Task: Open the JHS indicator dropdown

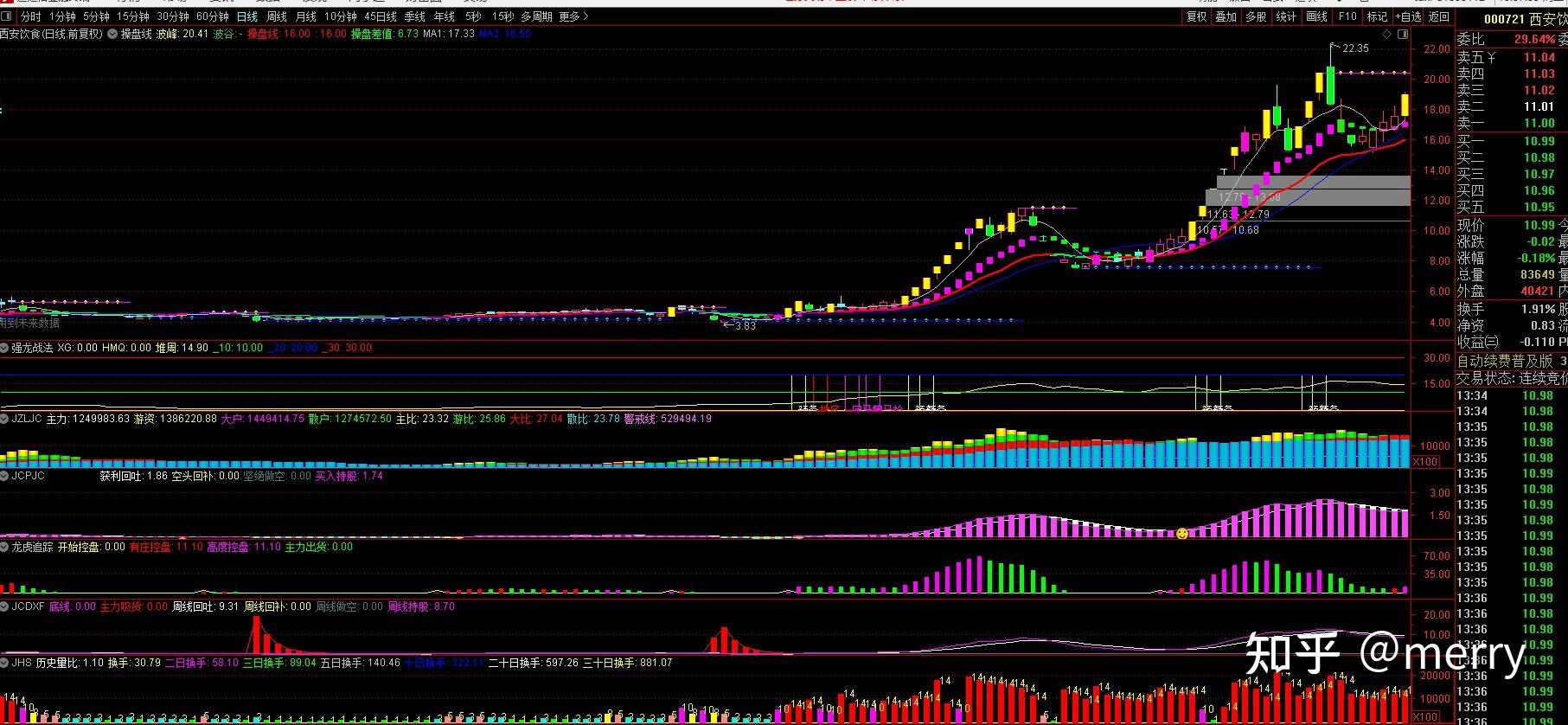Action: click(5, 663)
